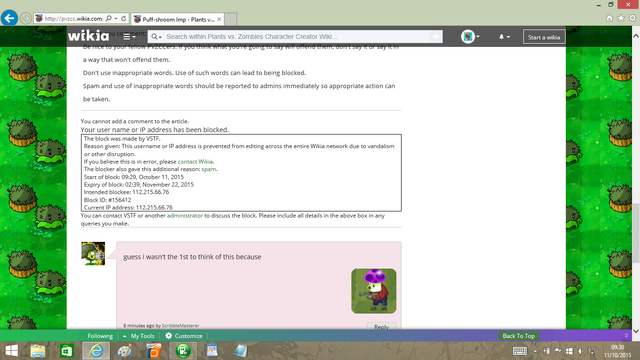Open browser Home with the house icon
The height and width of the screenshot is (360, 640).
609,18
